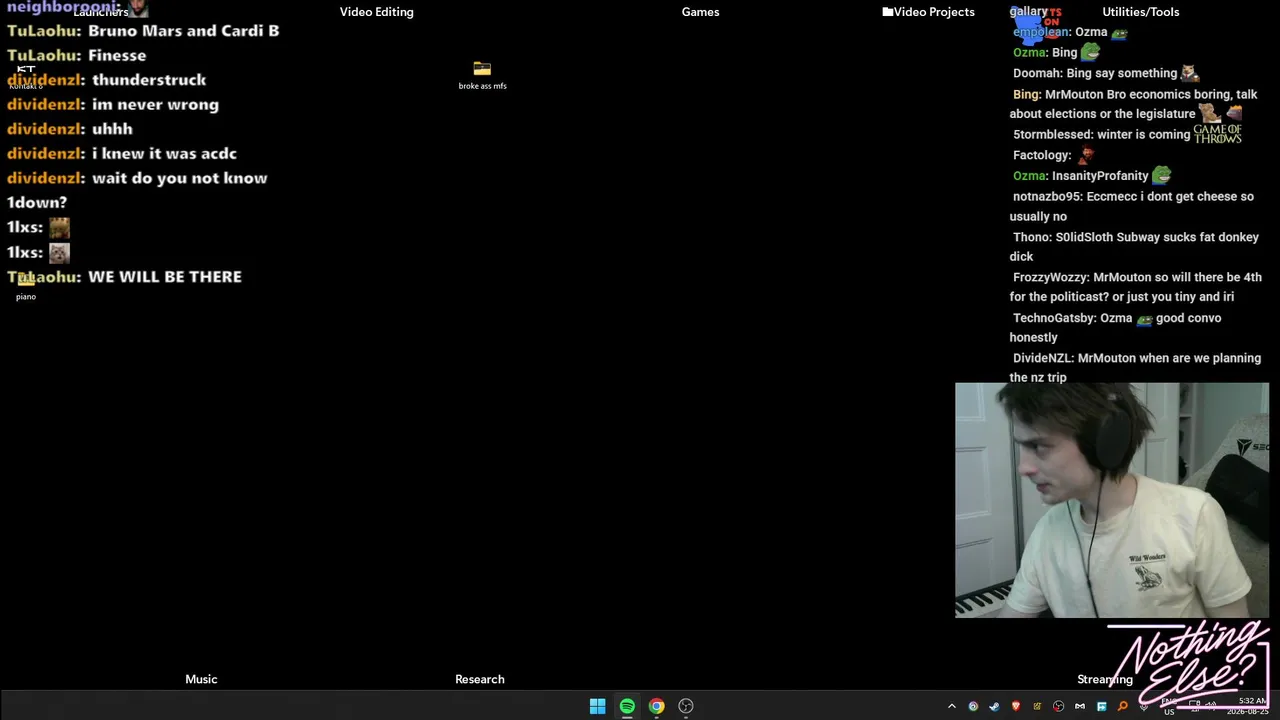
Task: Open the 'broke ass mfs' desktop folder
Action: [482, 75]
